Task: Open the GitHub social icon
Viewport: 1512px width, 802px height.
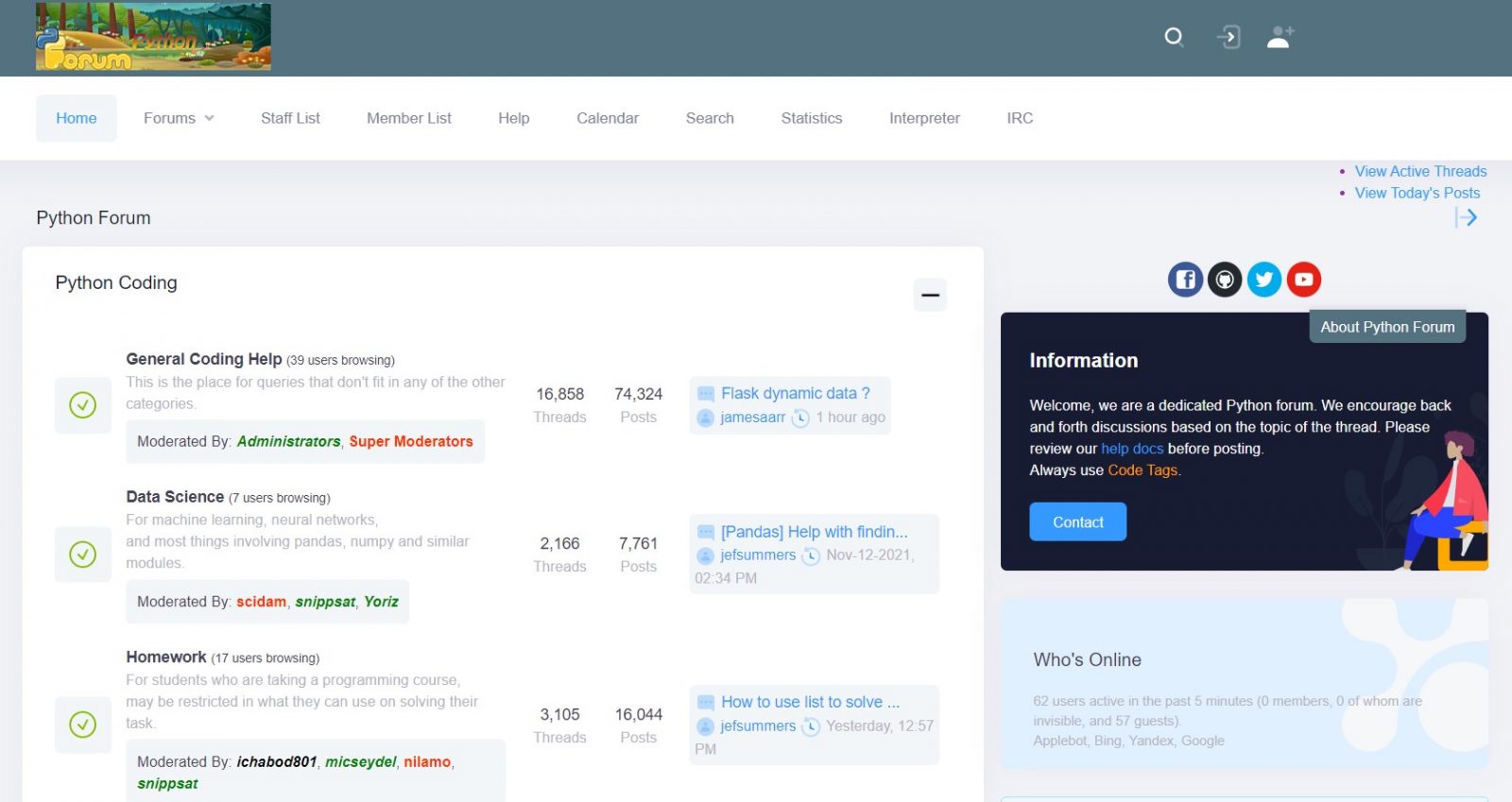Action: click(x=1225, y=280)
